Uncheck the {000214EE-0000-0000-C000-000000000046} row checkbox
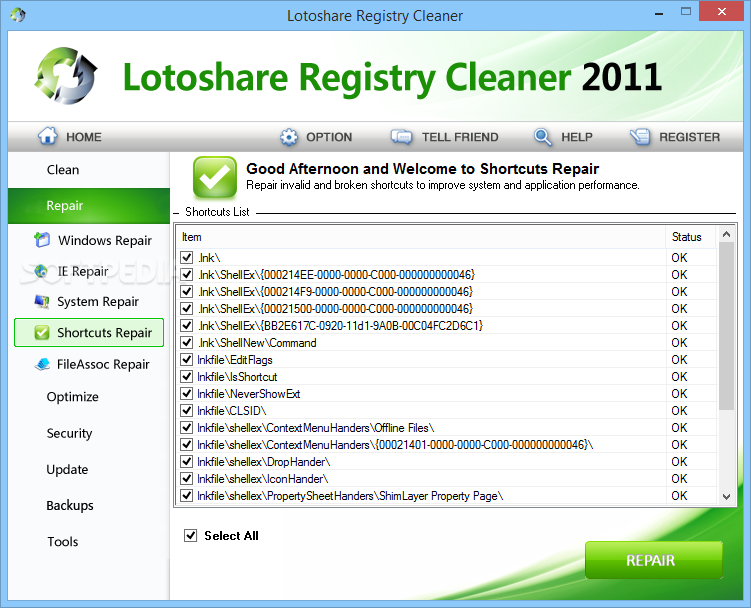The image size is (751, 608). [187, 275]
